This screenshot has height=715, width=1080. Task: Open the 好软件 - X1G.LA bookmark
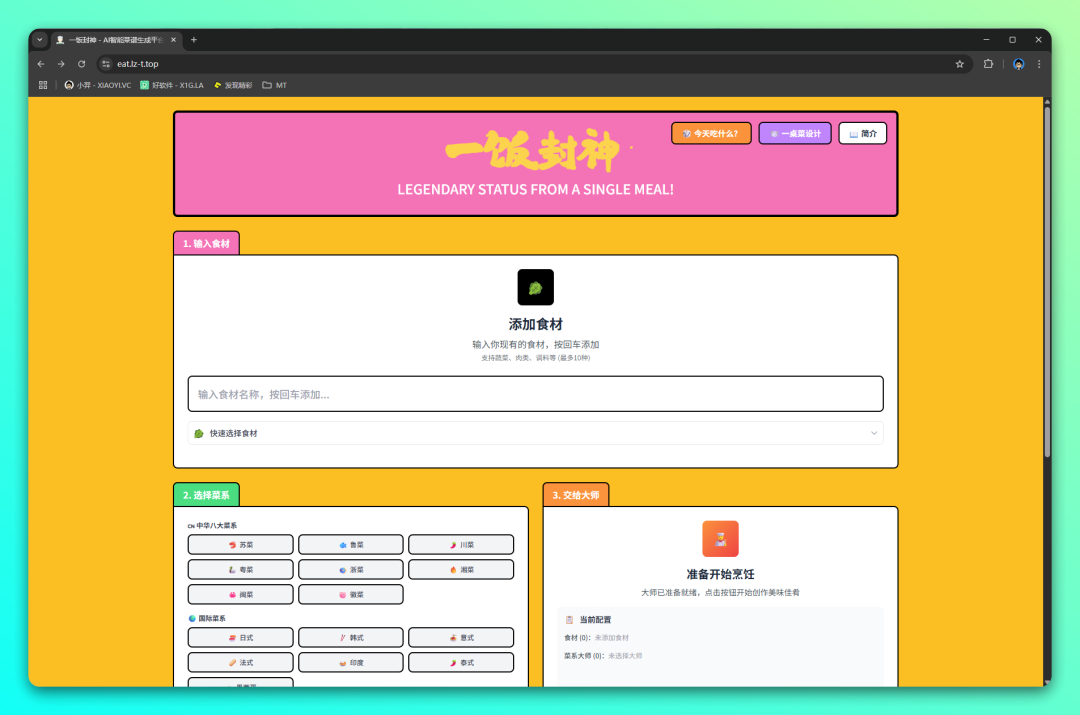pos(172,85)
